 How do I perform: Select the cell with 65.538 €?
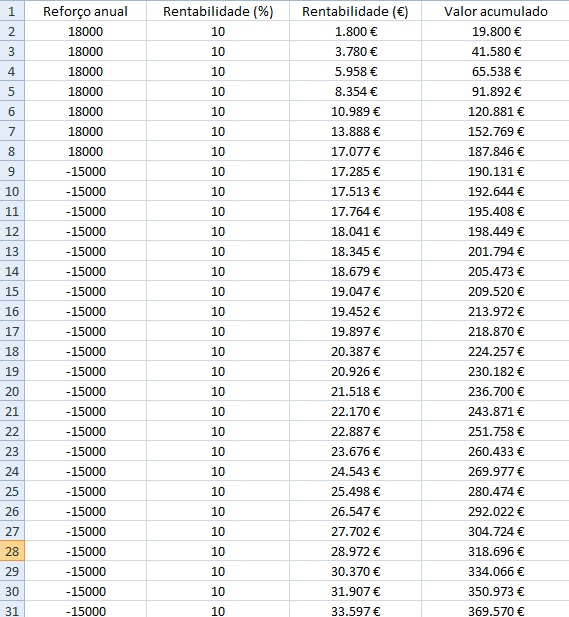495,71
